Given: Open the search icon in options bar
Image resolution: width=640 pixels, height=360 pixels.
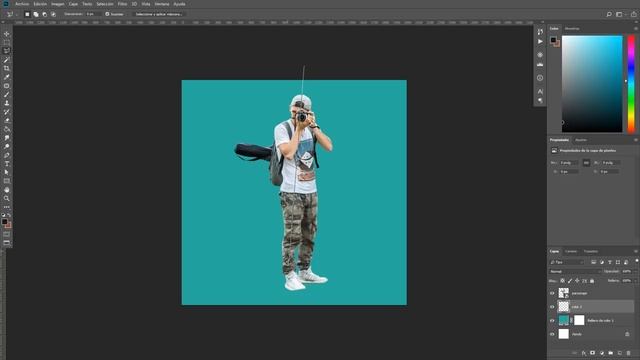Looking at the screenshot, I should (609, 14).
